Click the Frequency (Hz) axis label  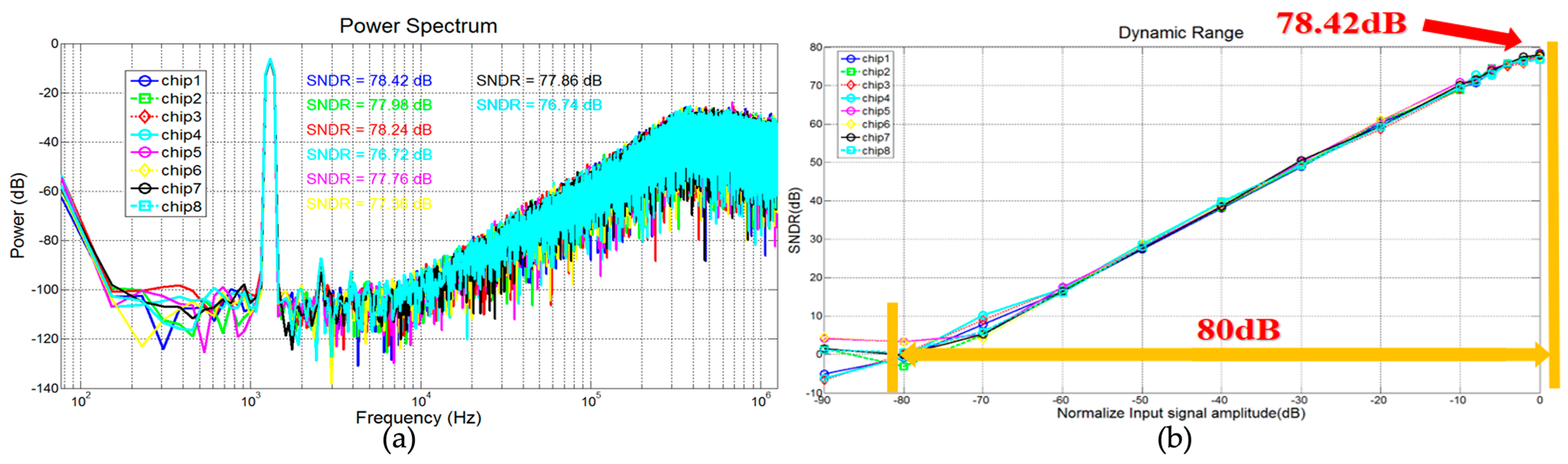pos(418,418)
